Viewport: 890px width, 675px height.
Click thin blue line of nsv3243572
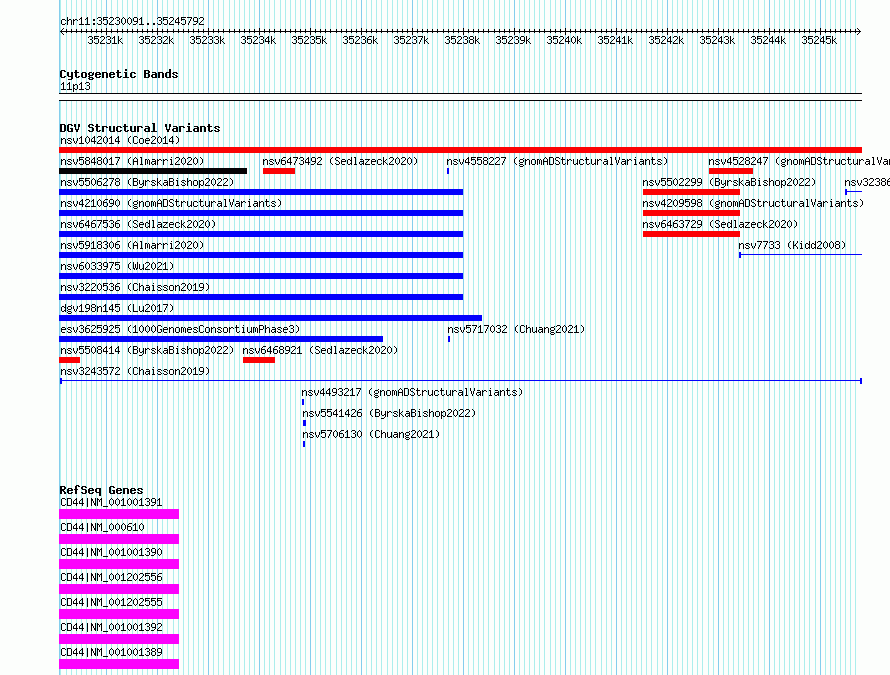[x=460, y=381]
